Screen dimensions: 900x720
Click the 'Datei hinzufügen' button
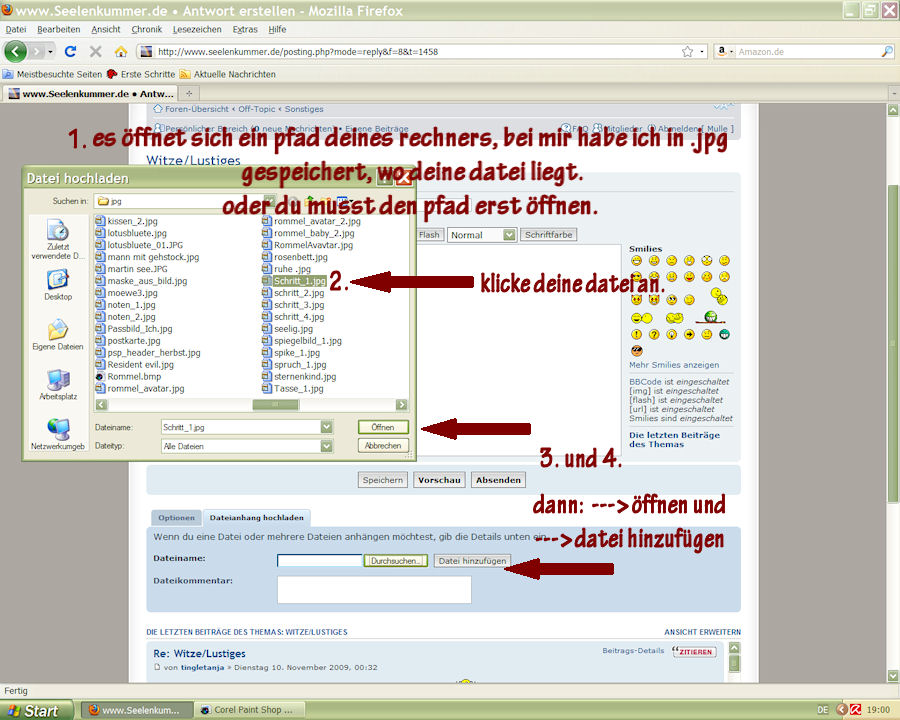point(472,561)
